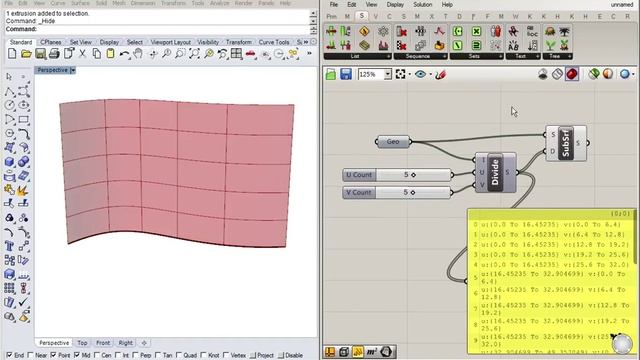Screen dimensions: 640x360
Task: Switch to the Front viewport tab
Action: coord(103,343)
